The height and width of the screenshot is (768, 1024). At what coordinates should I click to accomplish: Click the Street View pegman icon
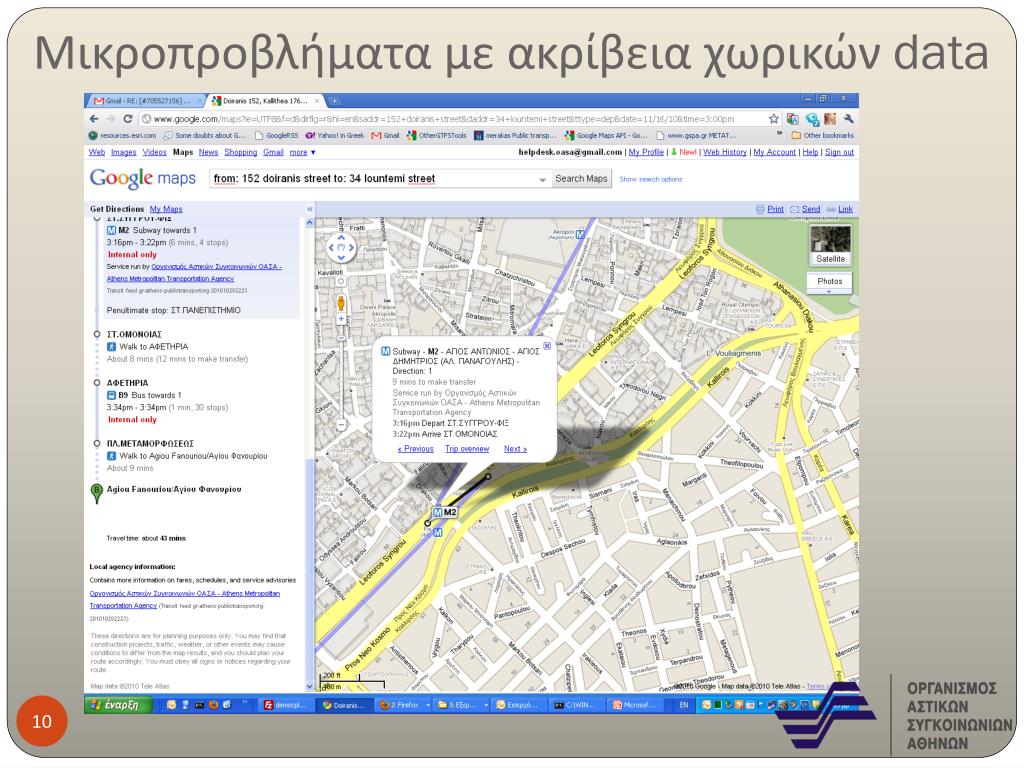click(340, 302)
